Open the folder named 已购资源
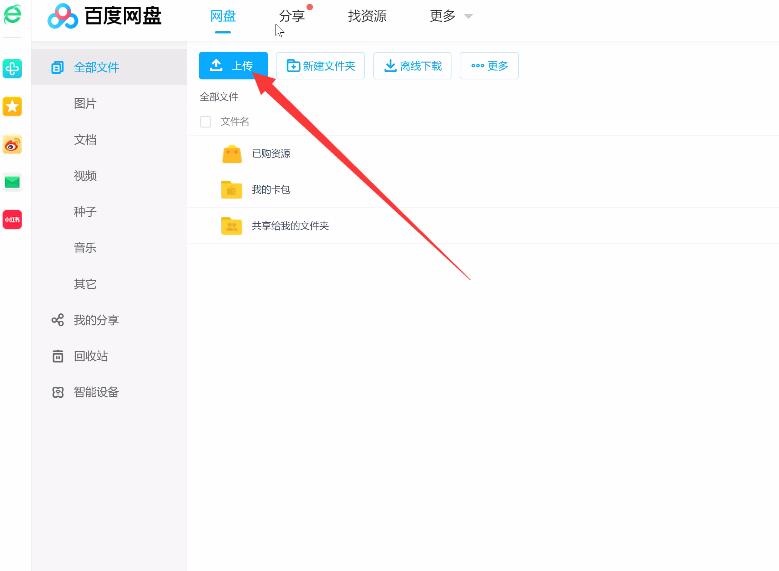The height and width of the screenshot is (571, 779). (x=271, y=154)
